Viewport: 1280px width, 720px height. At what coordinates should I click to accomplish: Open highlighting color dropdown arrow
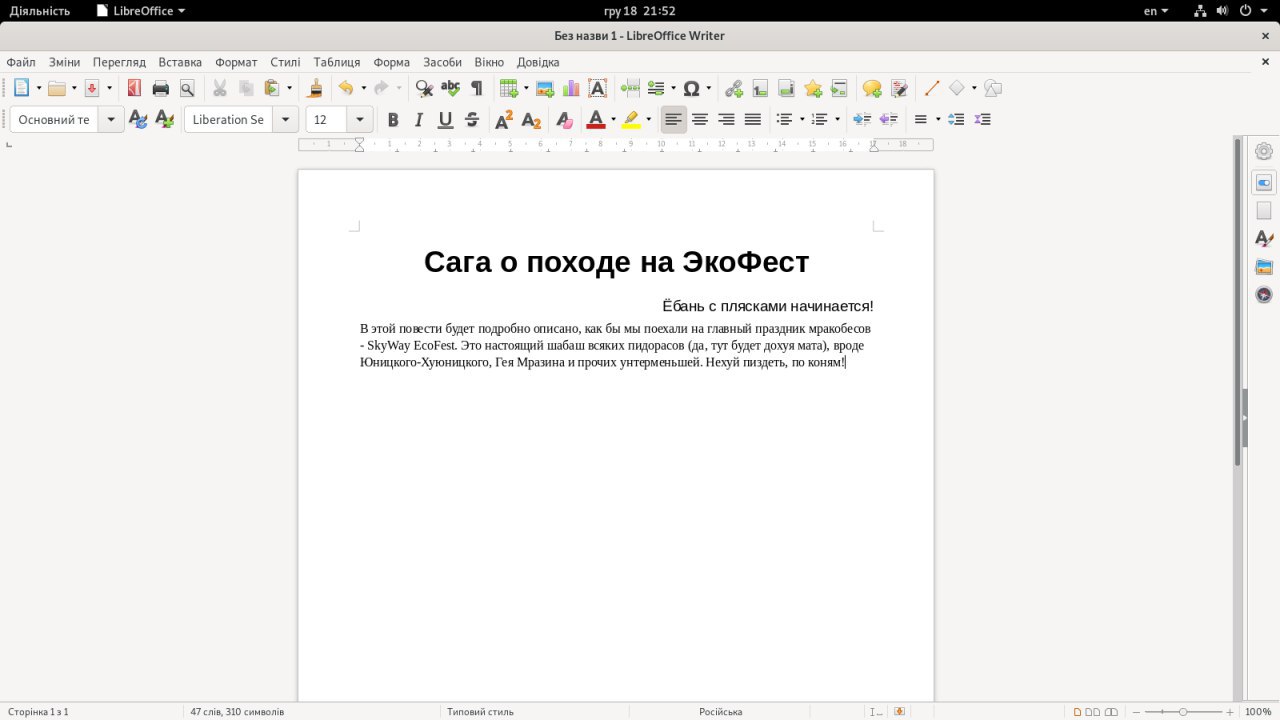tap(648, 120)
